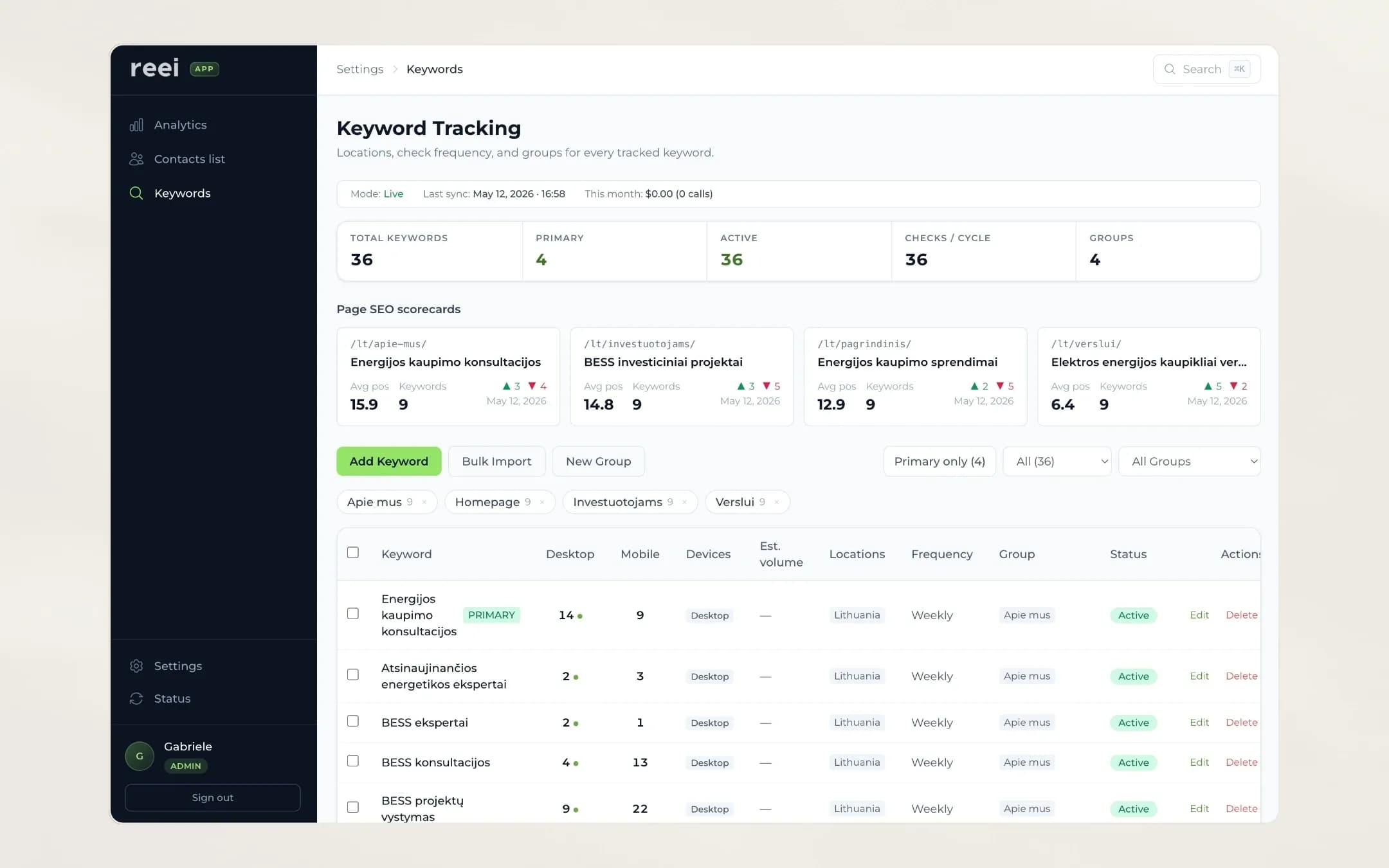The width and height of the screenshot is (1389, 868).
Task: Remove the Verslui group chip
Action: coord(777,503)
